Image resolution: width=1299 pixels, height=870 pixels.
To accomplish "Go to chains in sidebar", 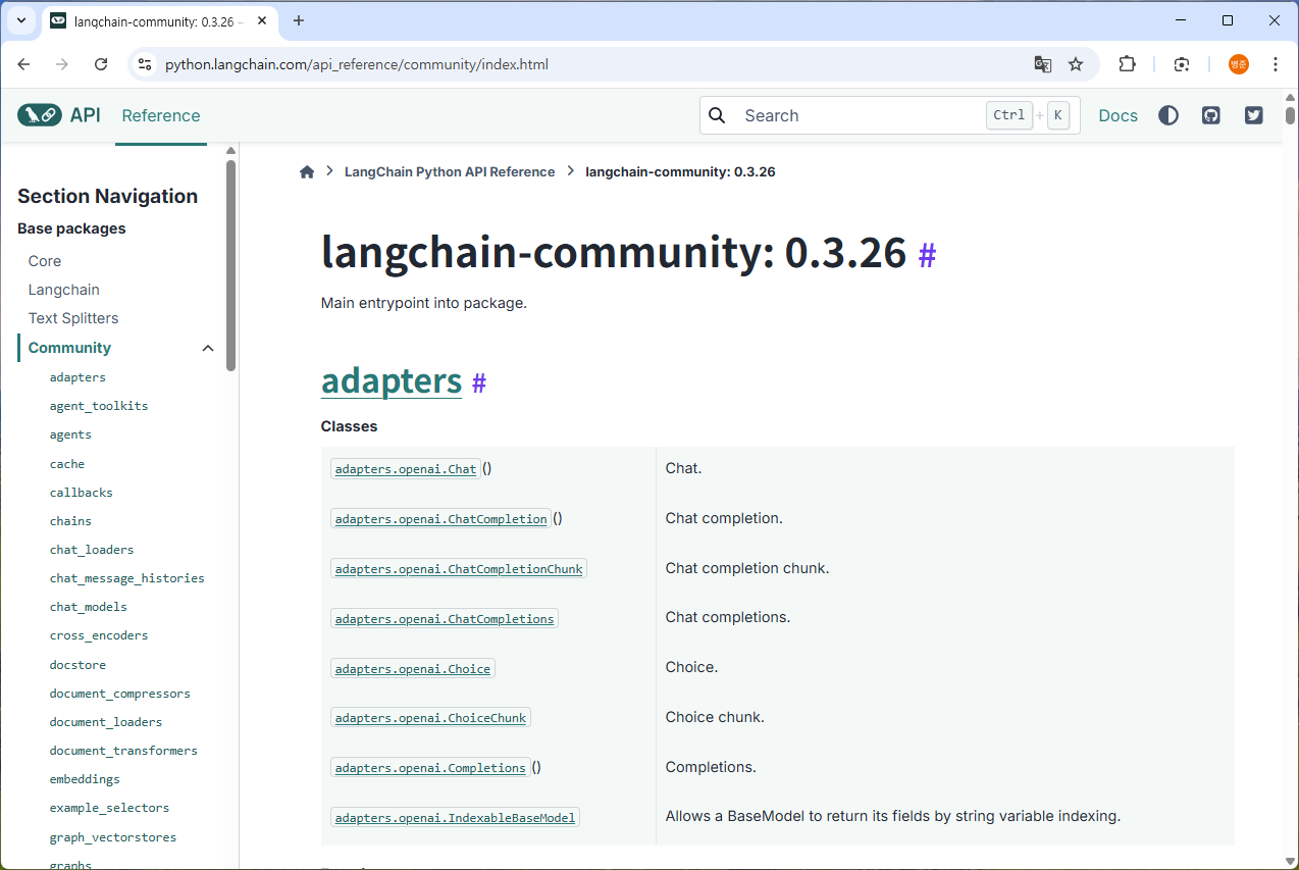I will [x=70, y=521].
